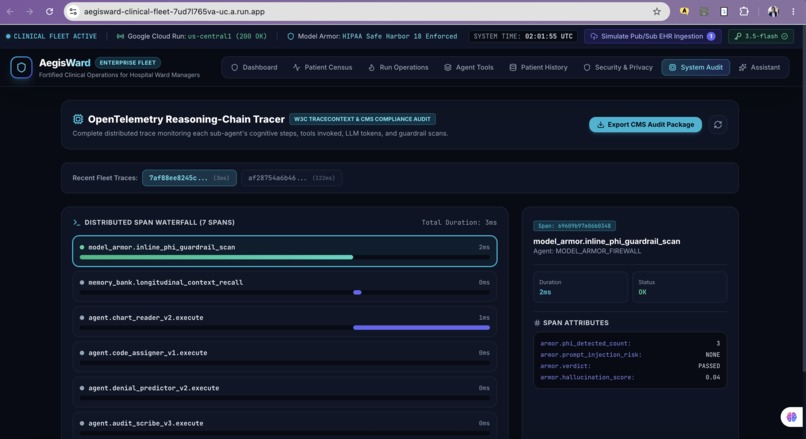Click the Duration 2ms card
Image resolution: width=806 pixels, height=439 pixels.
[580, 287]
